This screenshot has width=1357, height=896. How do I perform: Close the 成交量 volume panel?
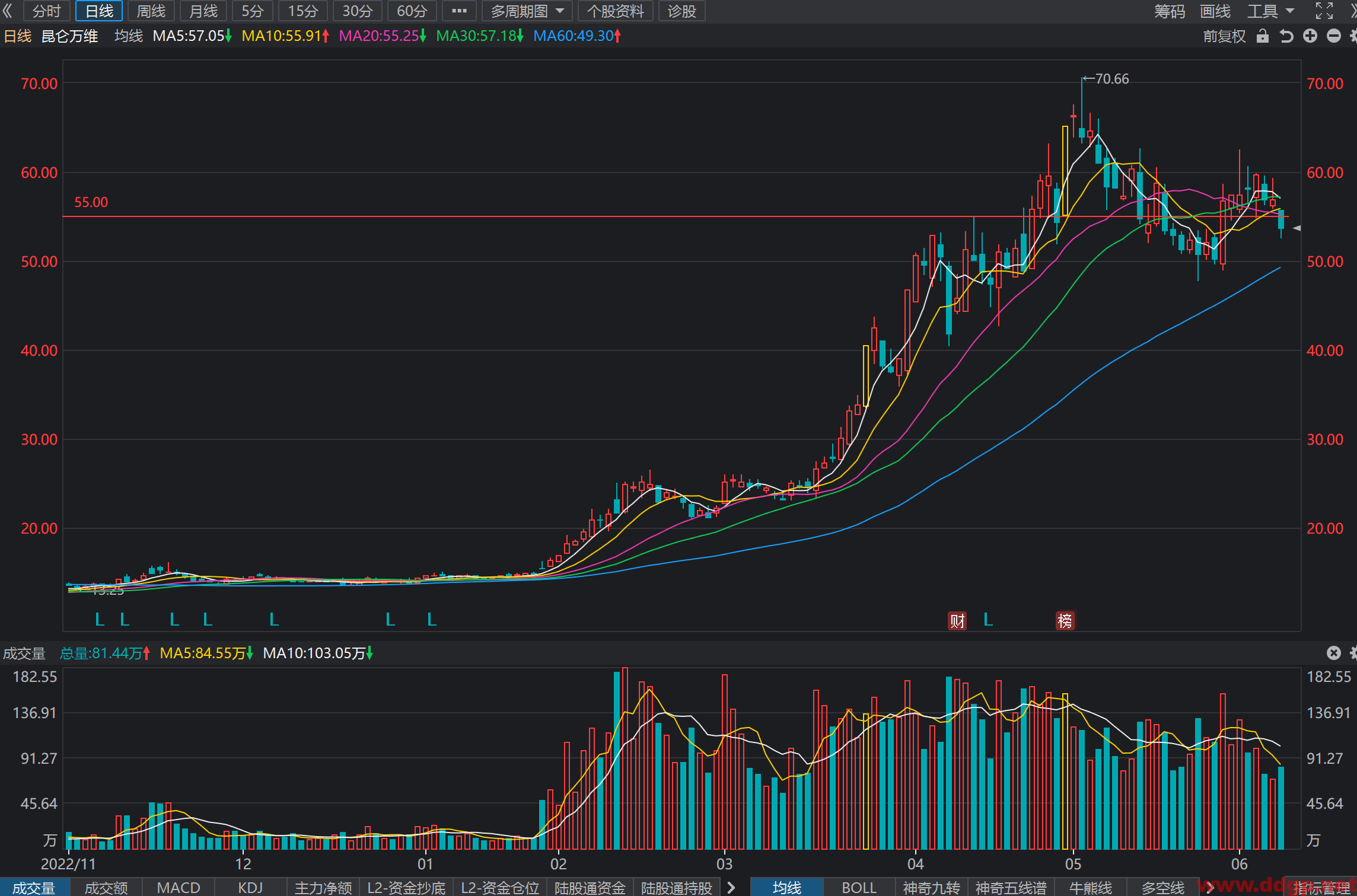click(1334, 653)
